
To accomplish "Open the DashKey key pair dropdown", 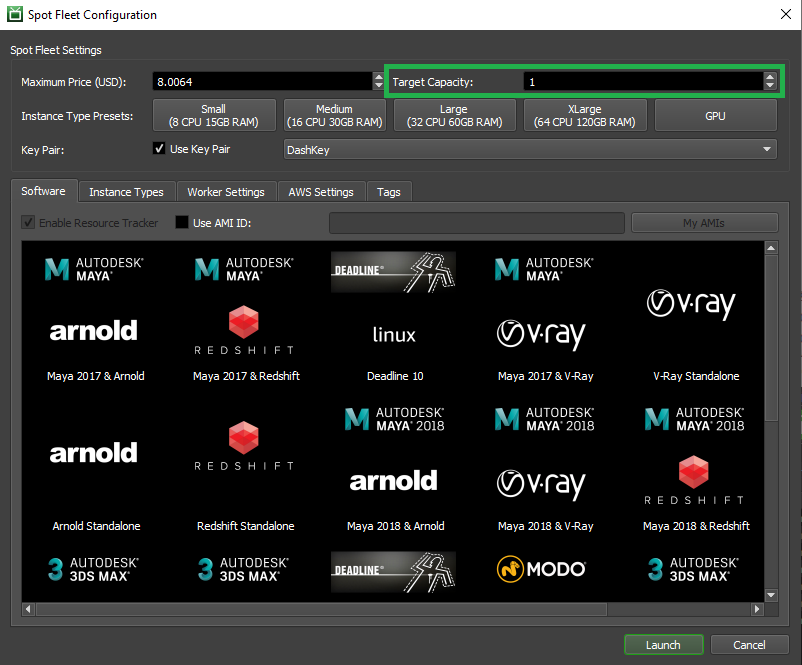I will (530, 149).
